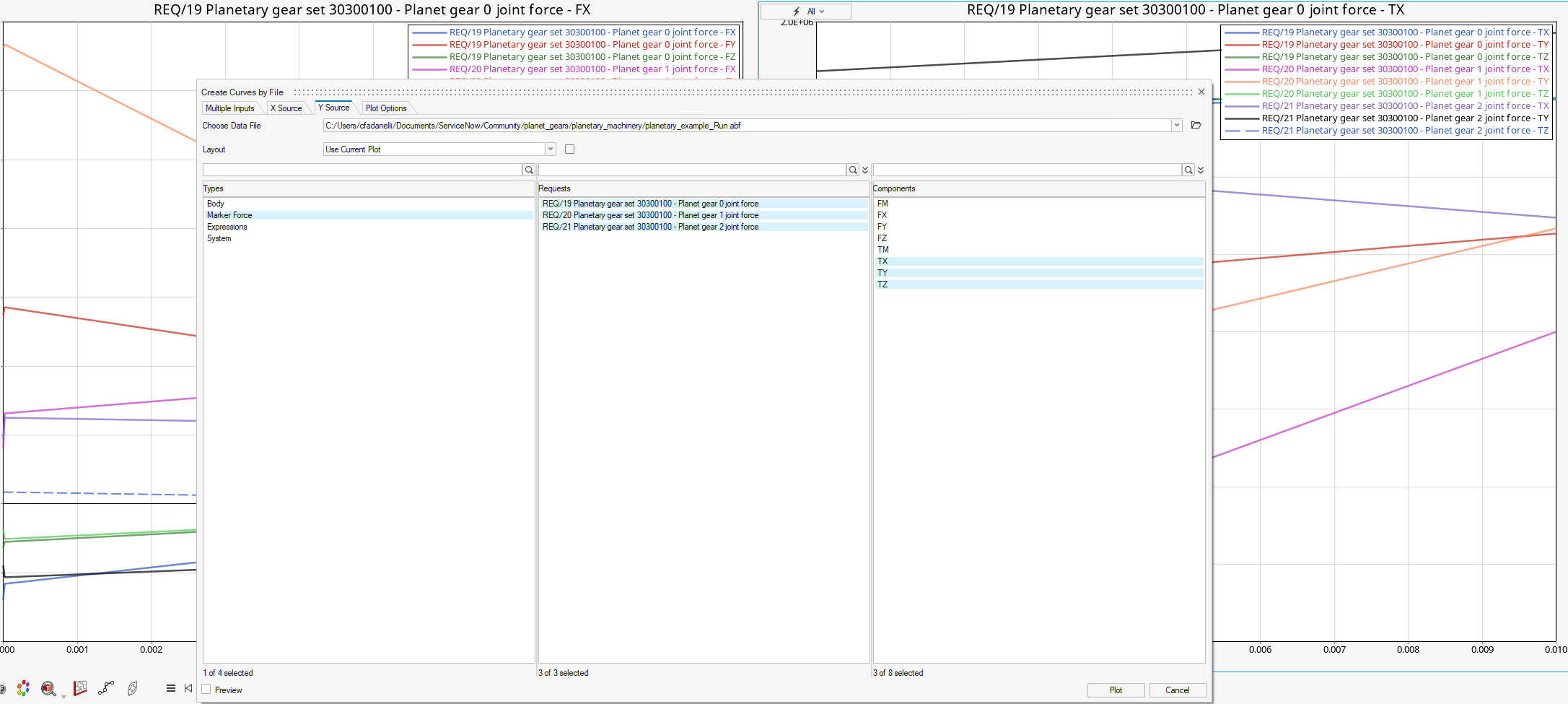
Task: Switch to the Multiple Inputs tab
Action: [230, 108]
